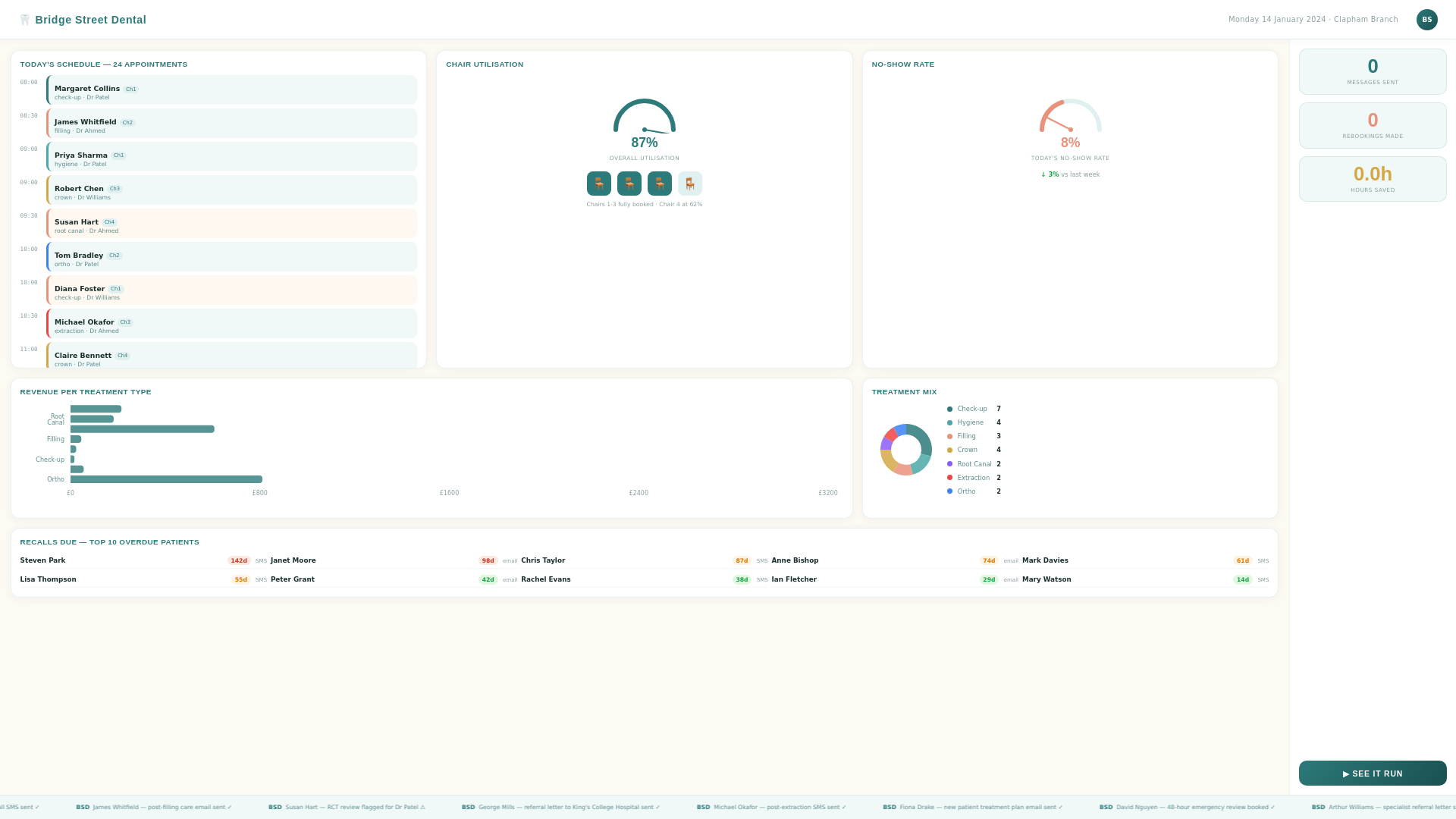Viewport: 1456px width, 819px height.
Task: Open Diana Foster check-up appointment
Action: (231, 290)
